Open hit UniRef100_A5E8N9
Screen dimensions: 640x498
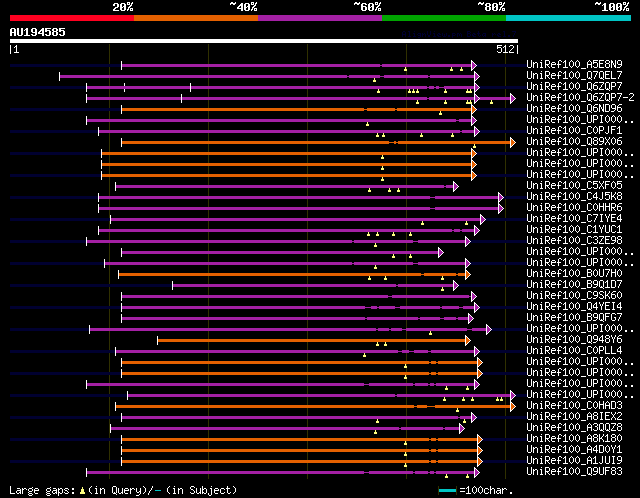point(574,64)
